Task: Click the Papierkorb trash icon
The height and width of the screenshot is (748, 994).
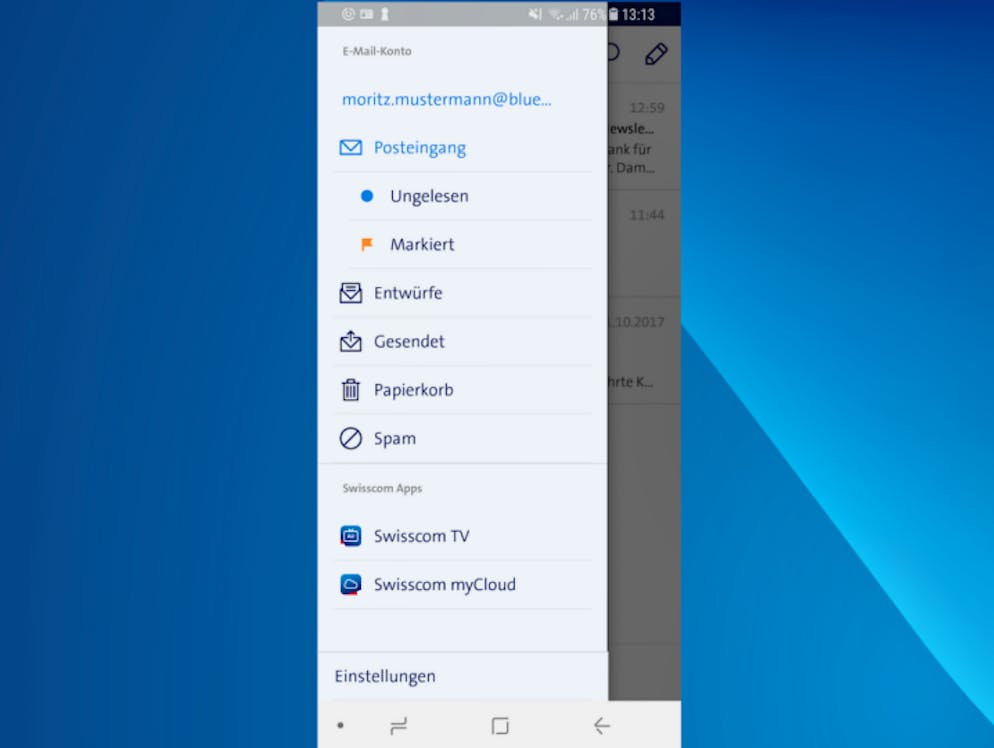Action: point(351,390)
